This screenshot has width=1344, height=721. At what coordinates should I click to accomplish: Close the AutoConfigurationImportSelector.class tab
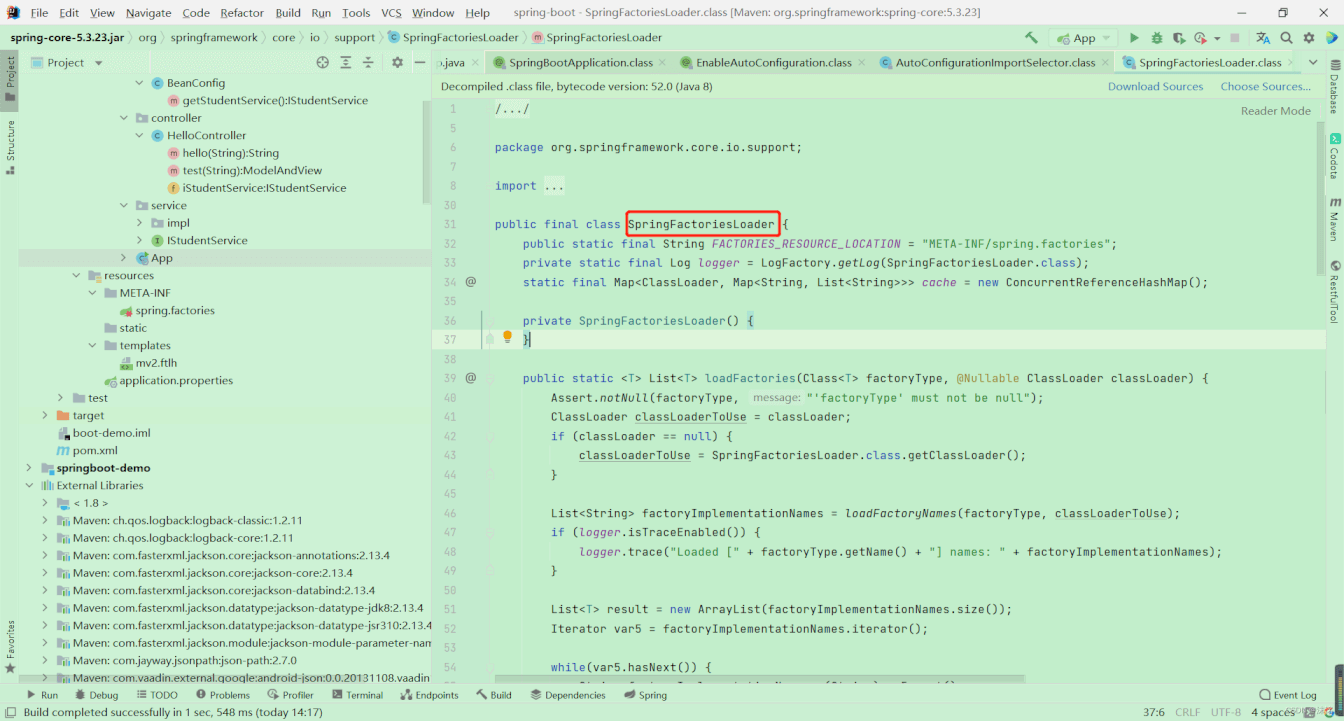[x=1107, y=62]
